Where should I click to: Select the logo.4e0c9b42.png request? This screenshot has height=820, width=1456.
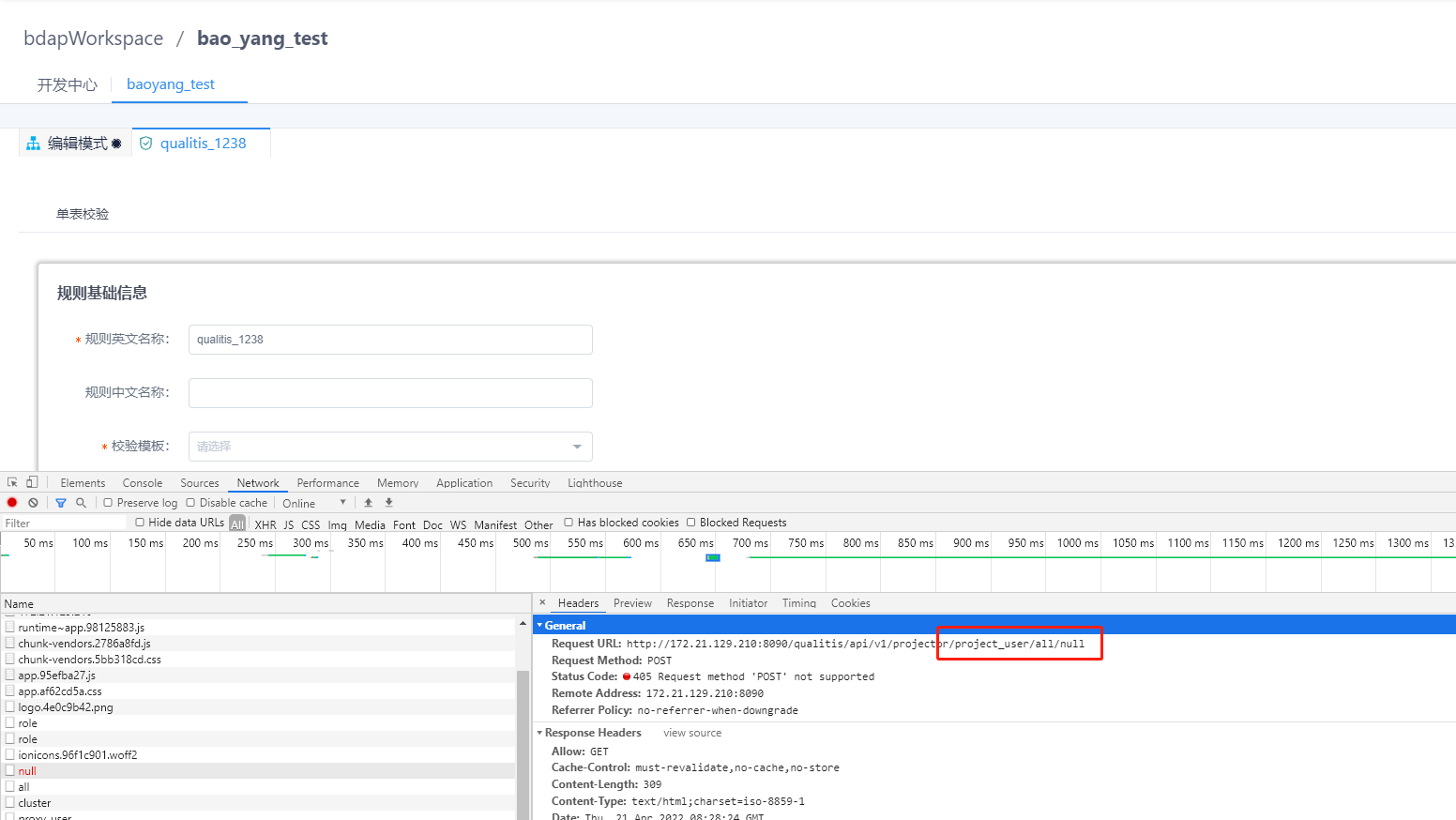coord(258,706)
